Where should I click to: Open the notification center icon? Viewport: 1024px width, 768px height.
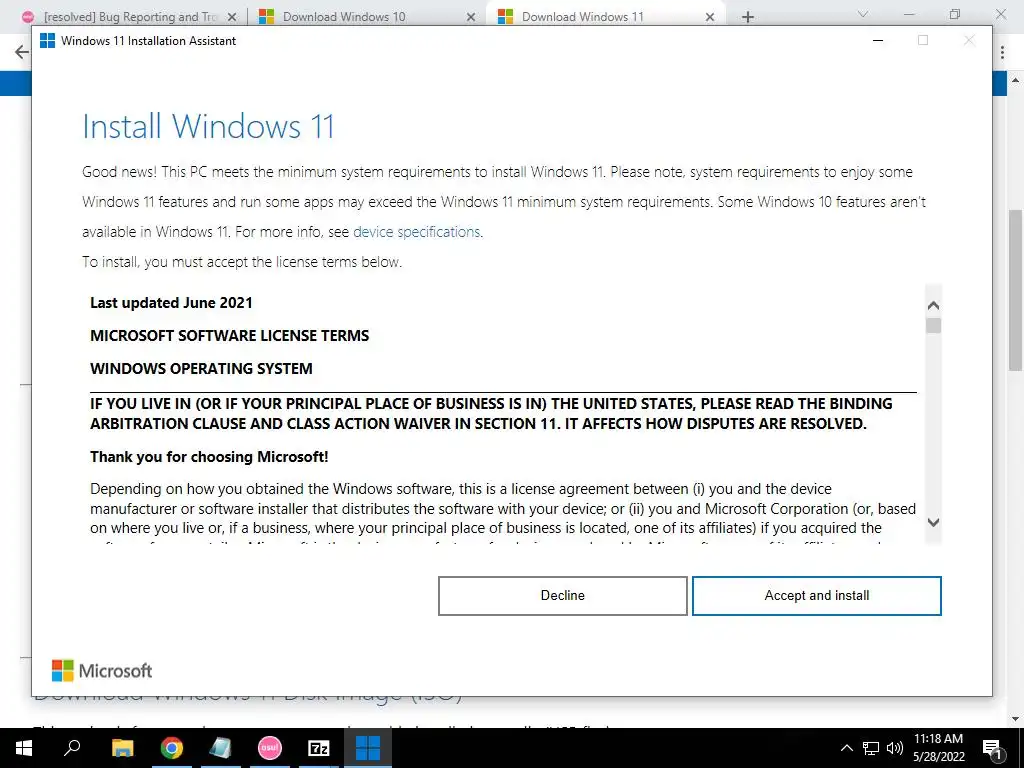(x=993, y=748)
